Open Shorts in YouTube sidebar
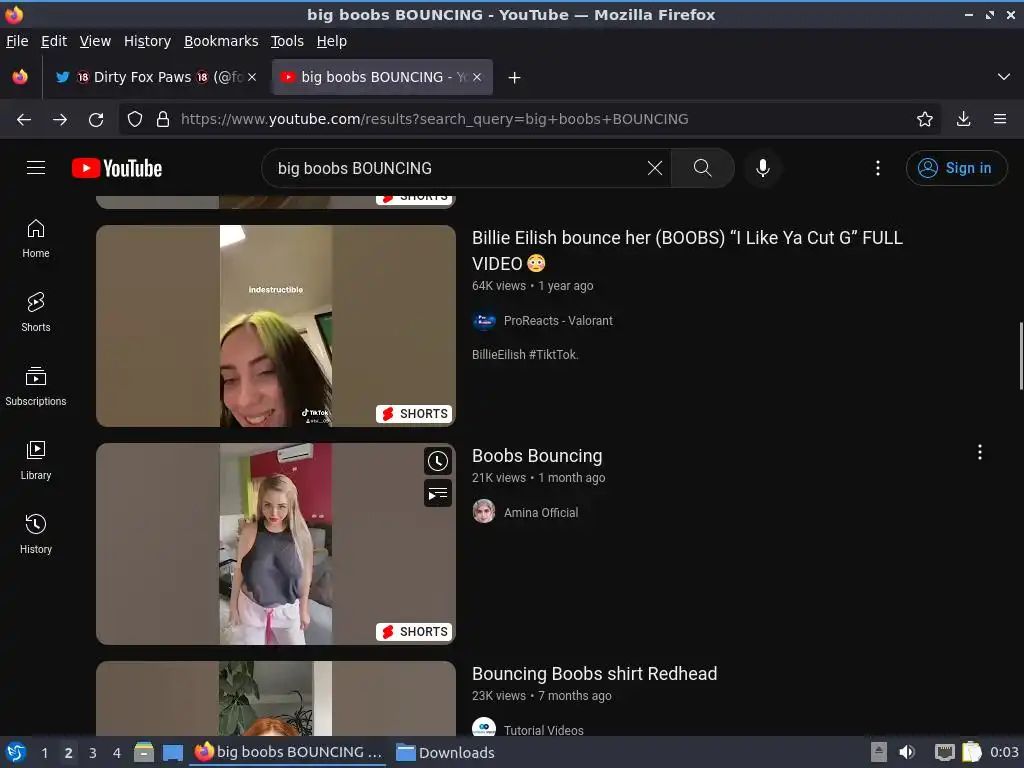1024x768 pixels. click(36, 312)
